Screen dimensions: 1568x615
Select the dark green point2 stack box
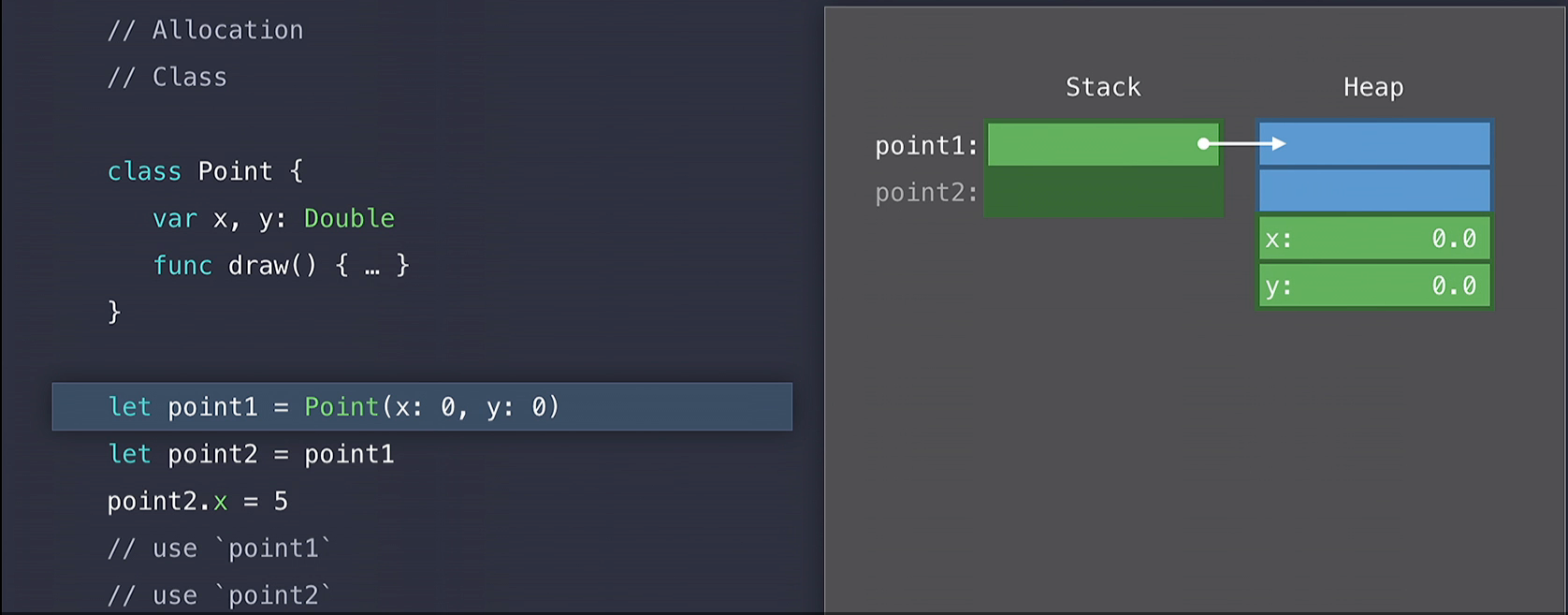point(1103,192)
